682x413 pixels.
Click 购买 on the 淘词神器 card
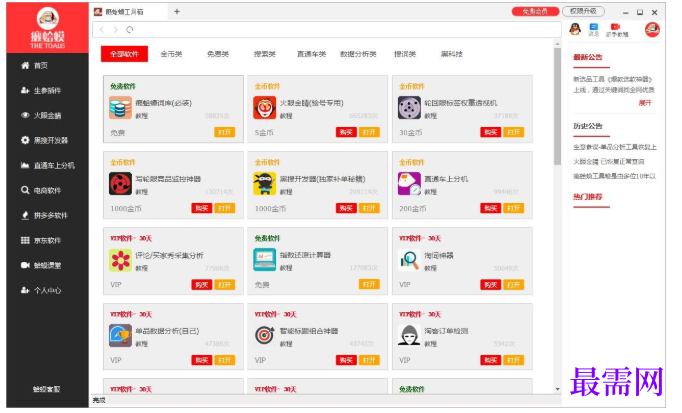[491, 285]
